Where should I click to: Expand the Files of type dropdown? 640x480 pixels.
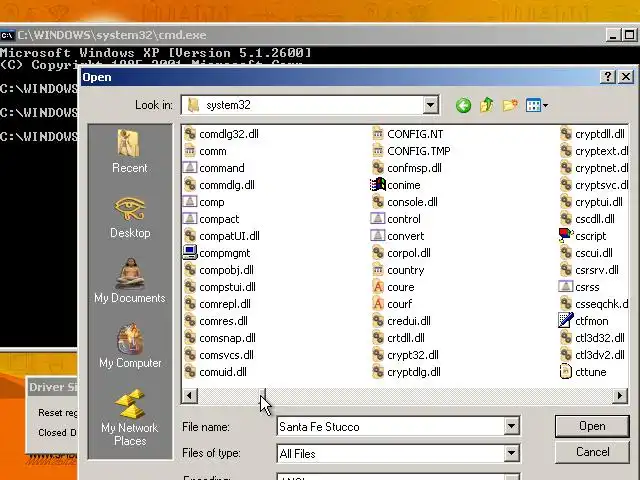[x=511, y=453]
